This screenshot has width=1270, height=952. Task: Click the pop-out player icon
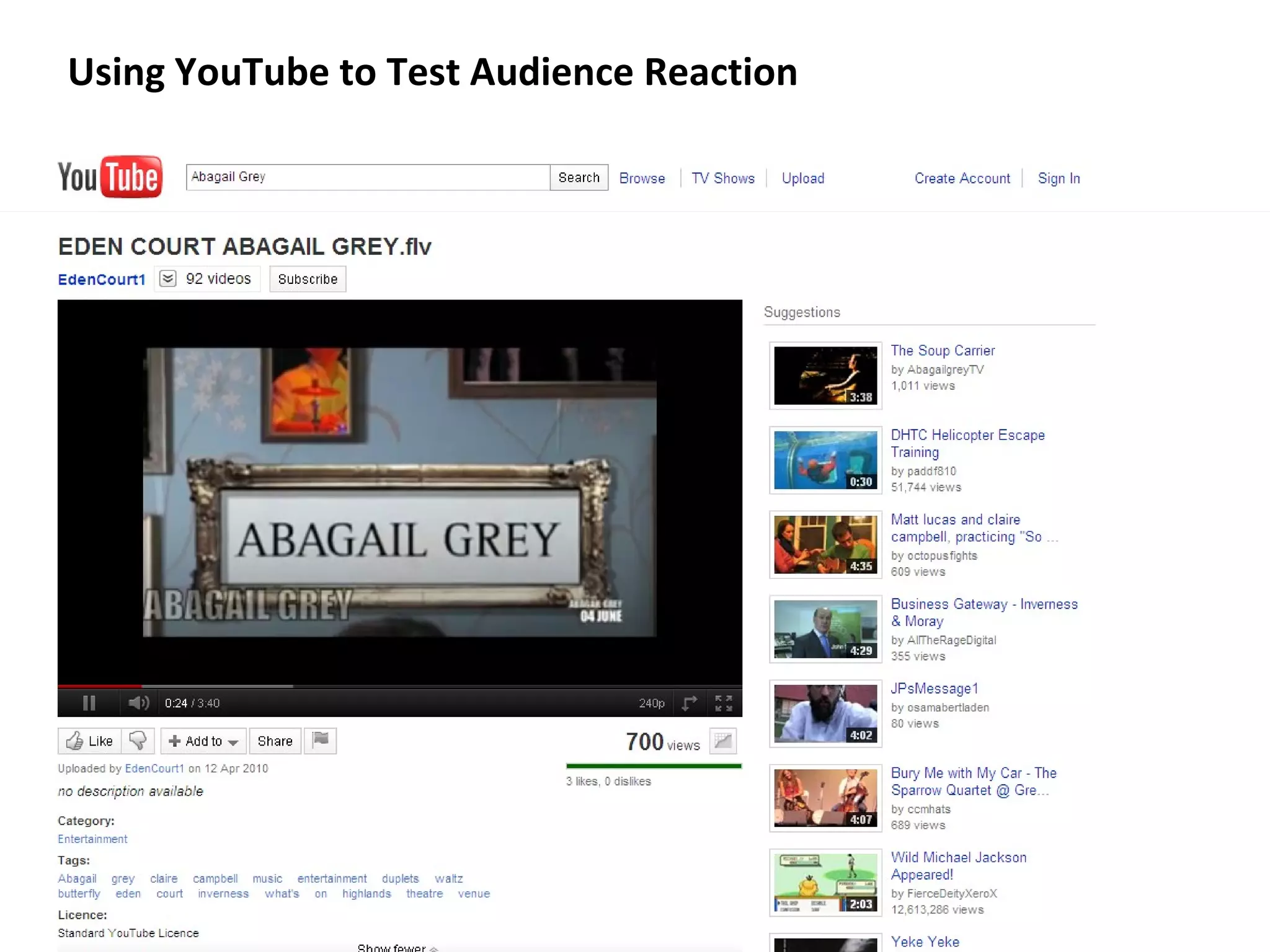[690, 703]
